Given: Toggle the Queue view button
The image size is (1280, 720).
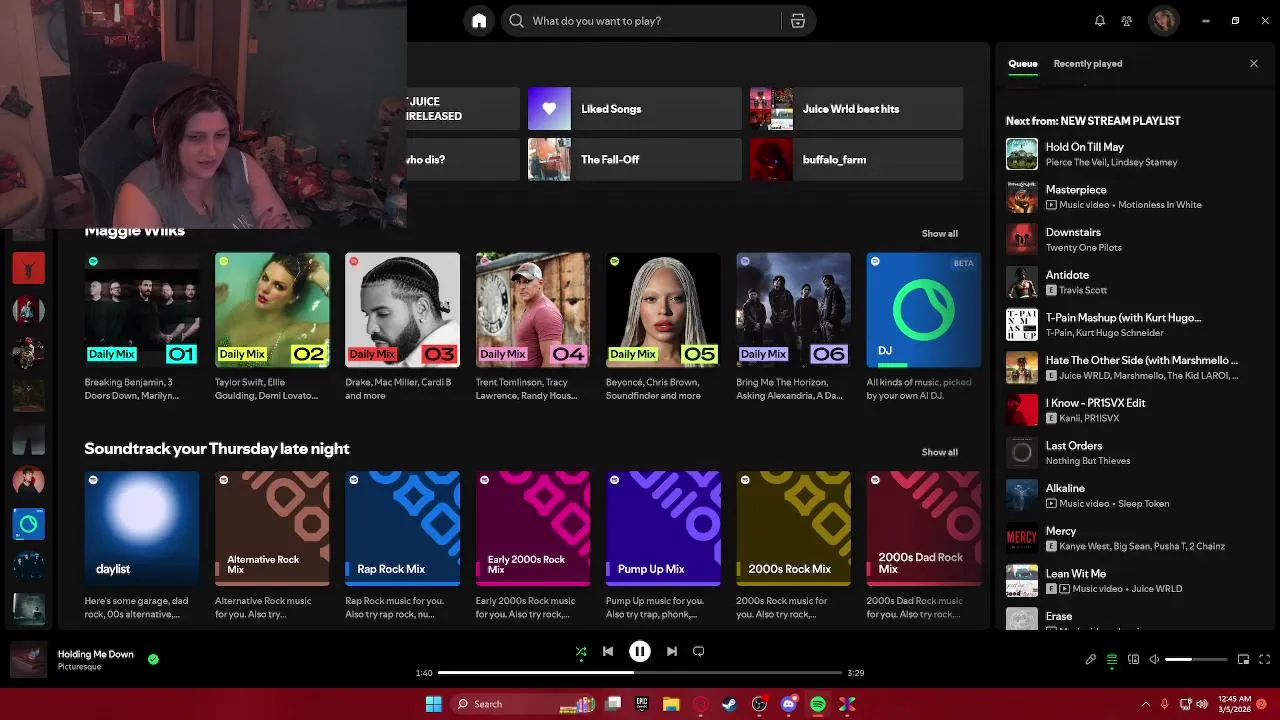Looking at the screenshot, I should 1112,660.
